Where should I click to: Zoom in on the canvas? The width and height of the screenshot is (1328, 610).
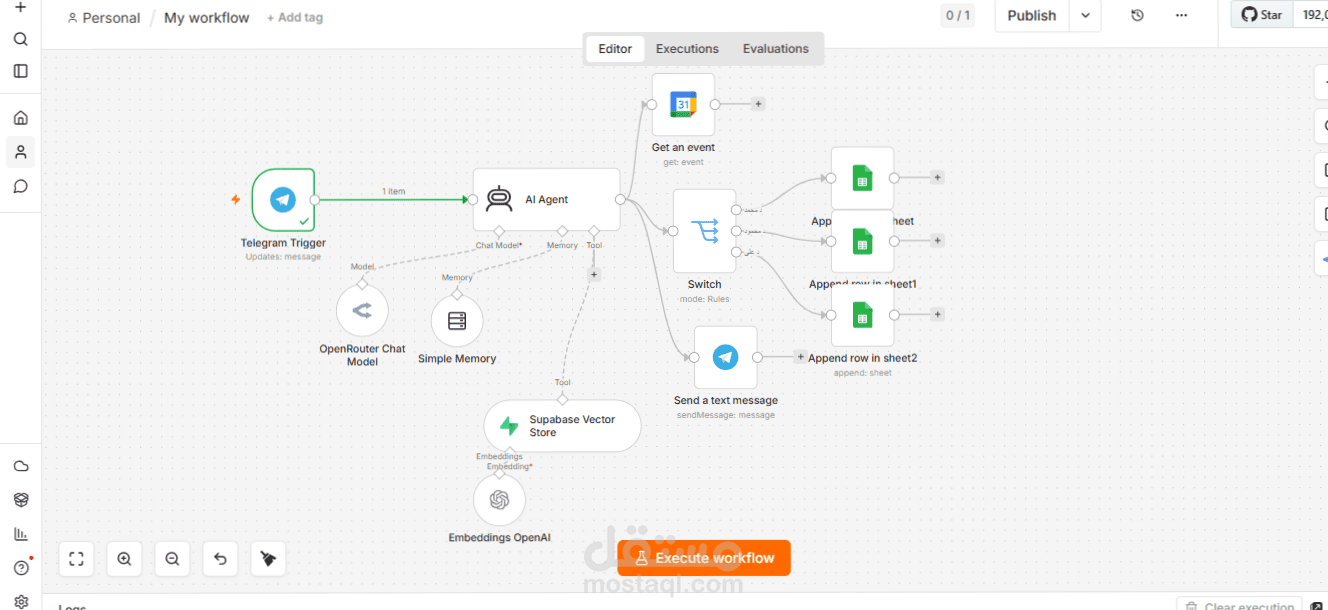click(124, 559)
